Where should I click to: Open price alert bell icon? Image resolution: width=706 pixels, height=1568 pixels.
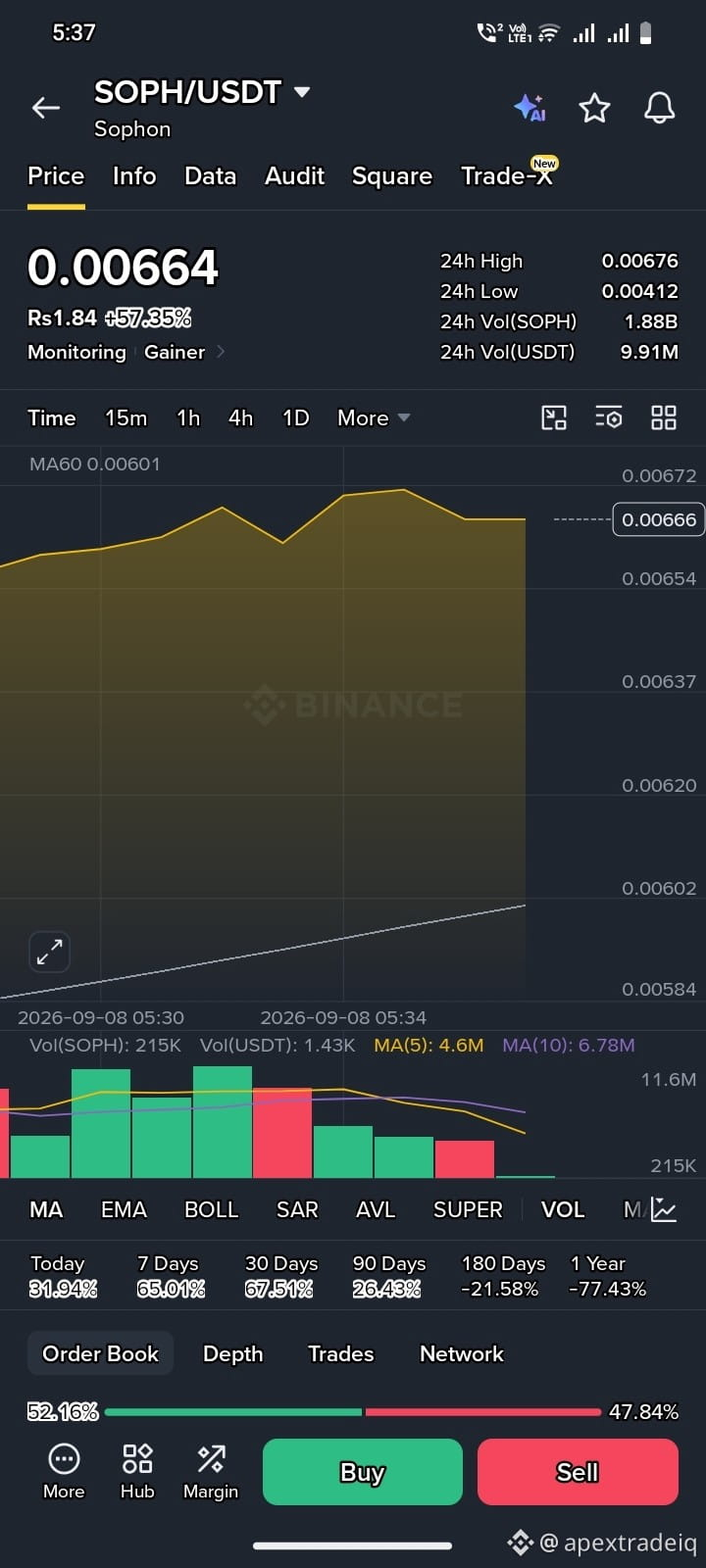point(659,108)
